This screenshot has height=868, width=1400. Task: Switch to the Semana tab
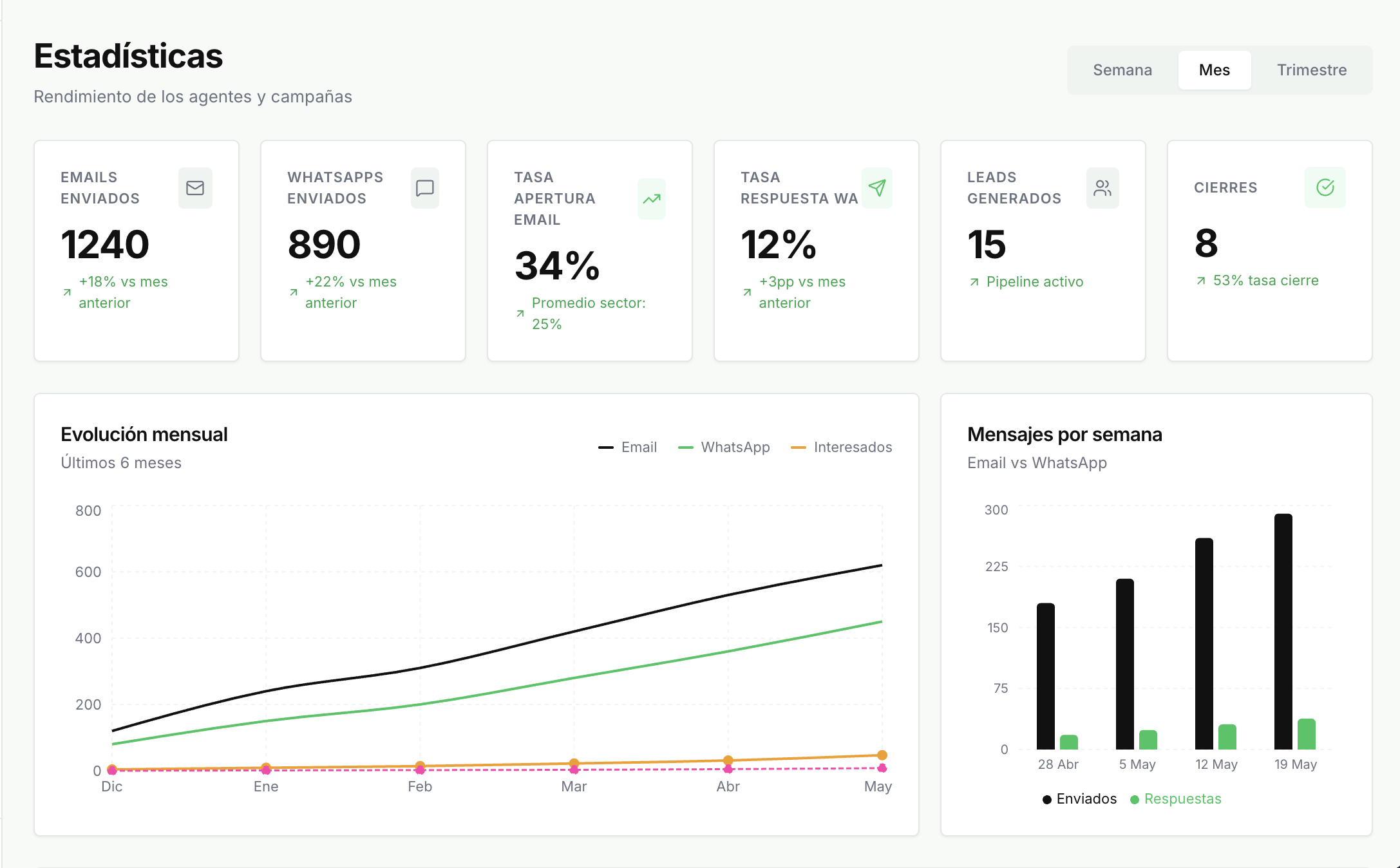point(1122,70)
